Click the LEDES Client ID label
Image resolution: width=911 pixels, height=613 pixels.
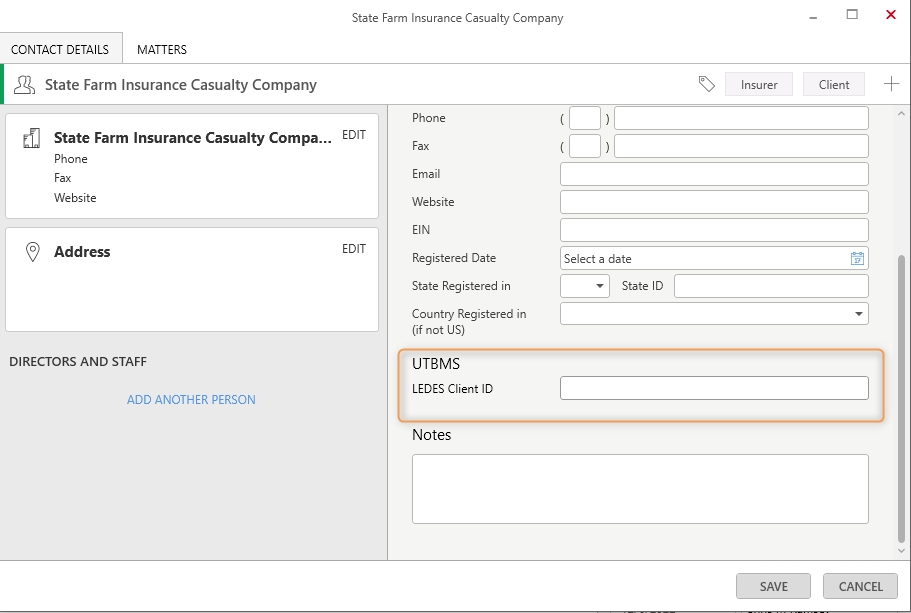[452, 389]
